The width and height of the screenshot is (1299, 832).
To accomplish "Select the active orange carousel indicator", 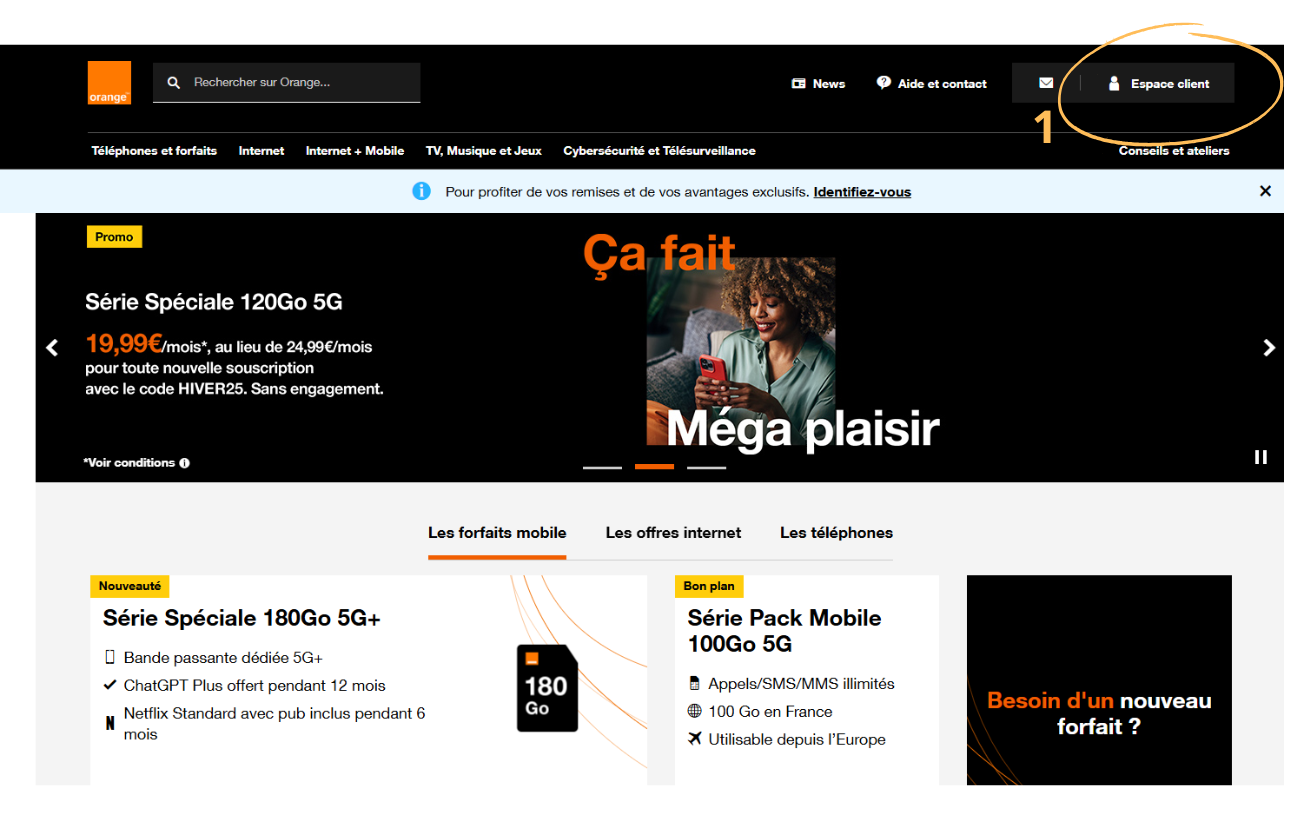I will click(654, 467).
